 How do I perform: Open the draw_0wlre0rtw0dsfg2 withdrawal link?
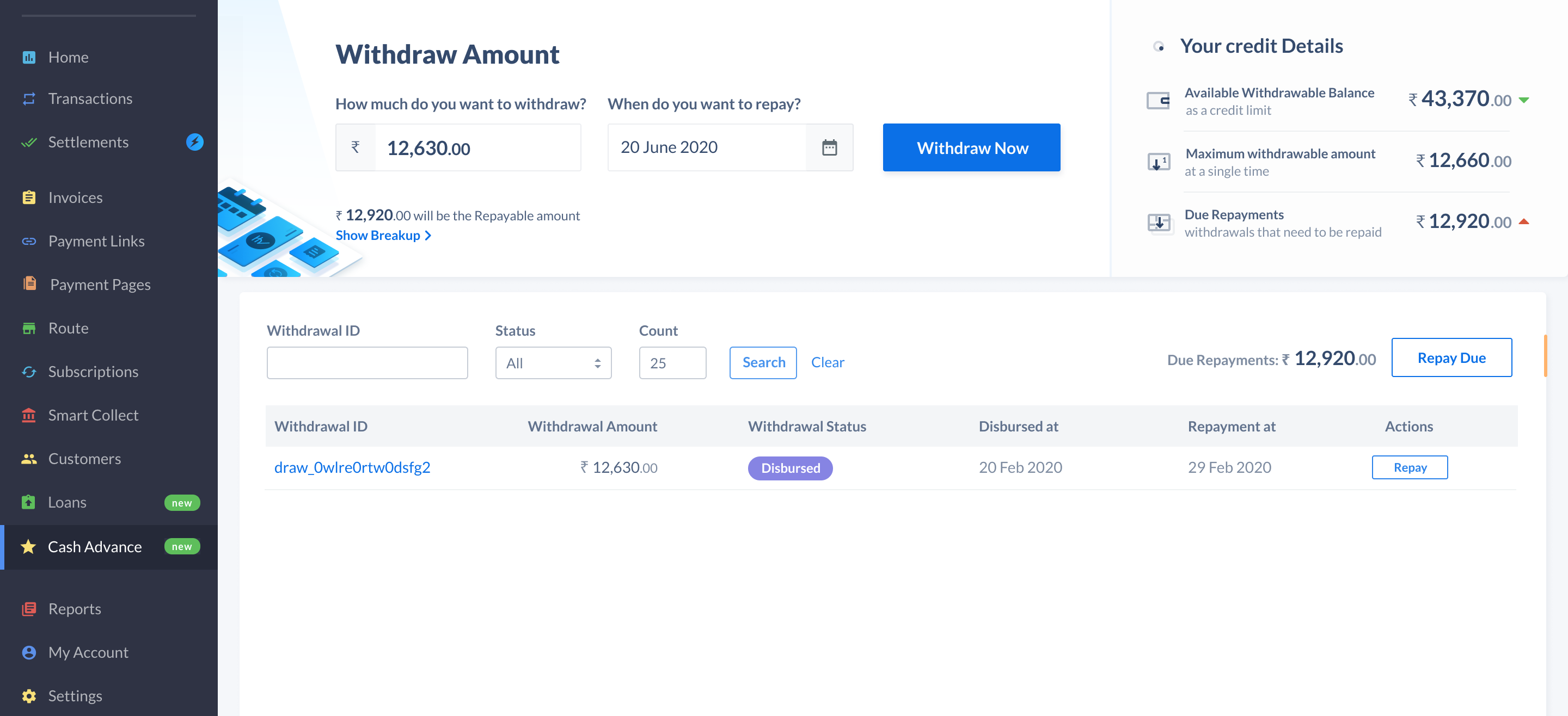[352, 467]
